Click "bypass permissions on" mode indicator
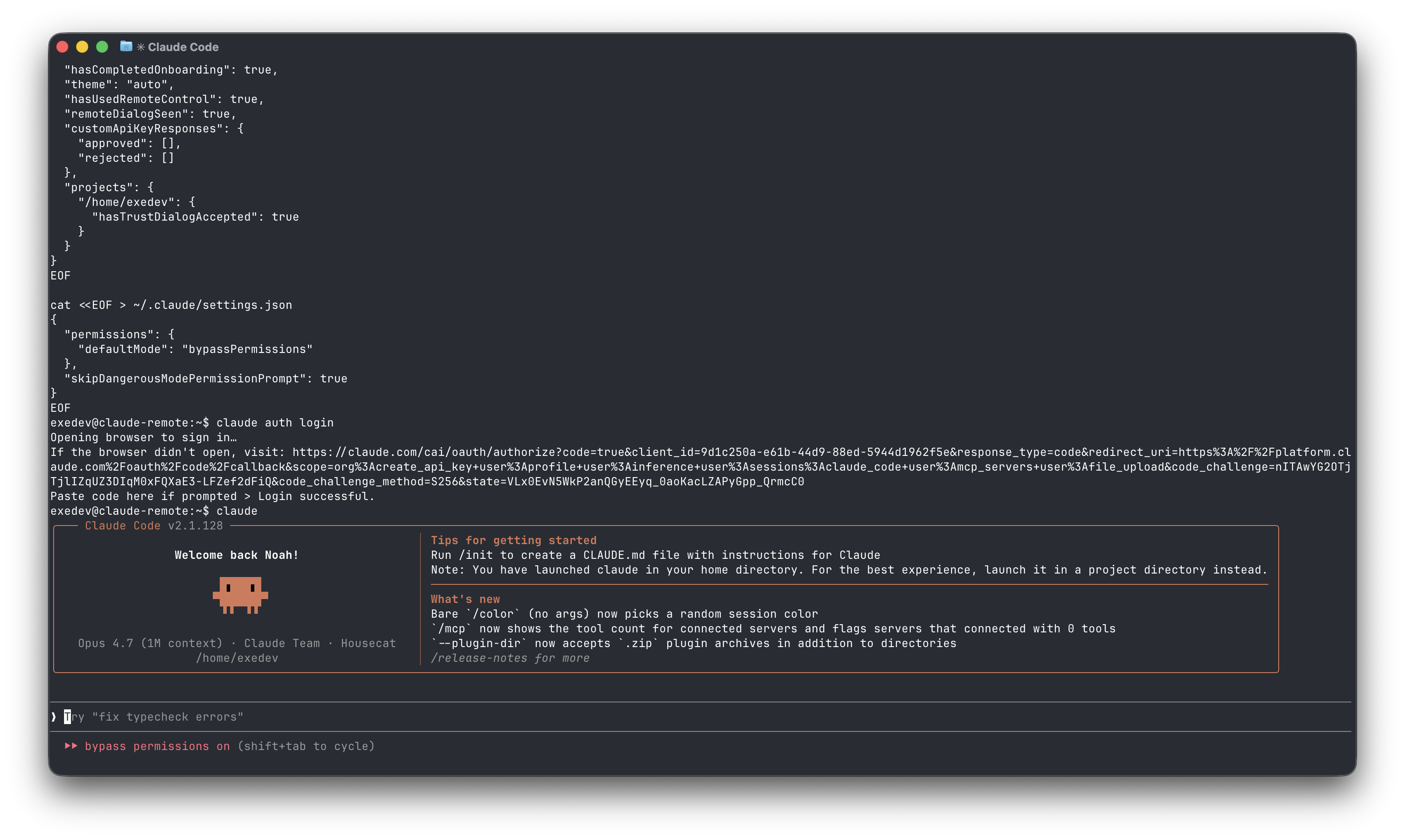1405x840 pixels. 157,746
